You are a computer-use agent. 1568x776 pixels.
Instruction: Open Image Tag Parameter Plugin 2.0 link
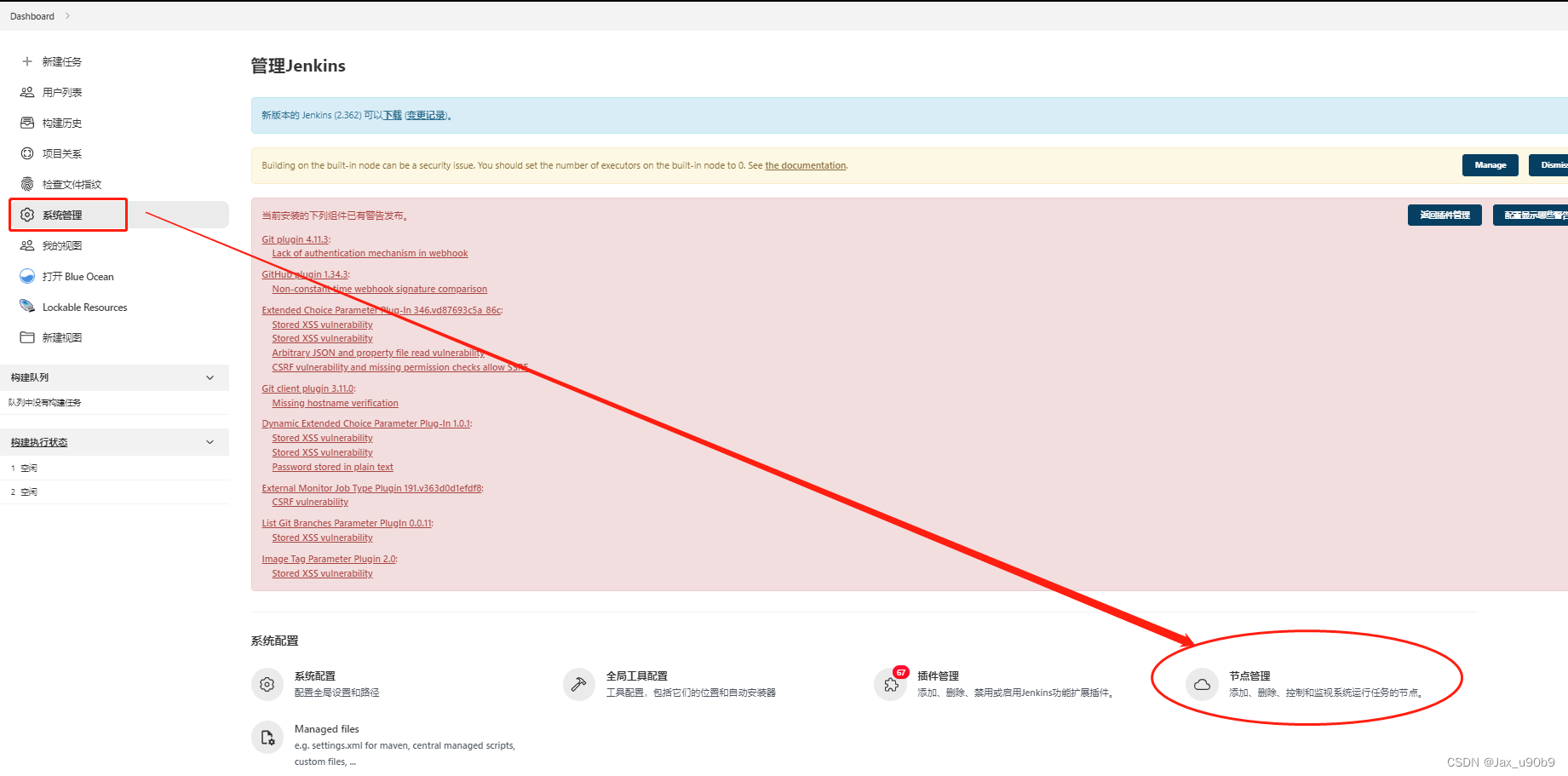tap(329, 559)
